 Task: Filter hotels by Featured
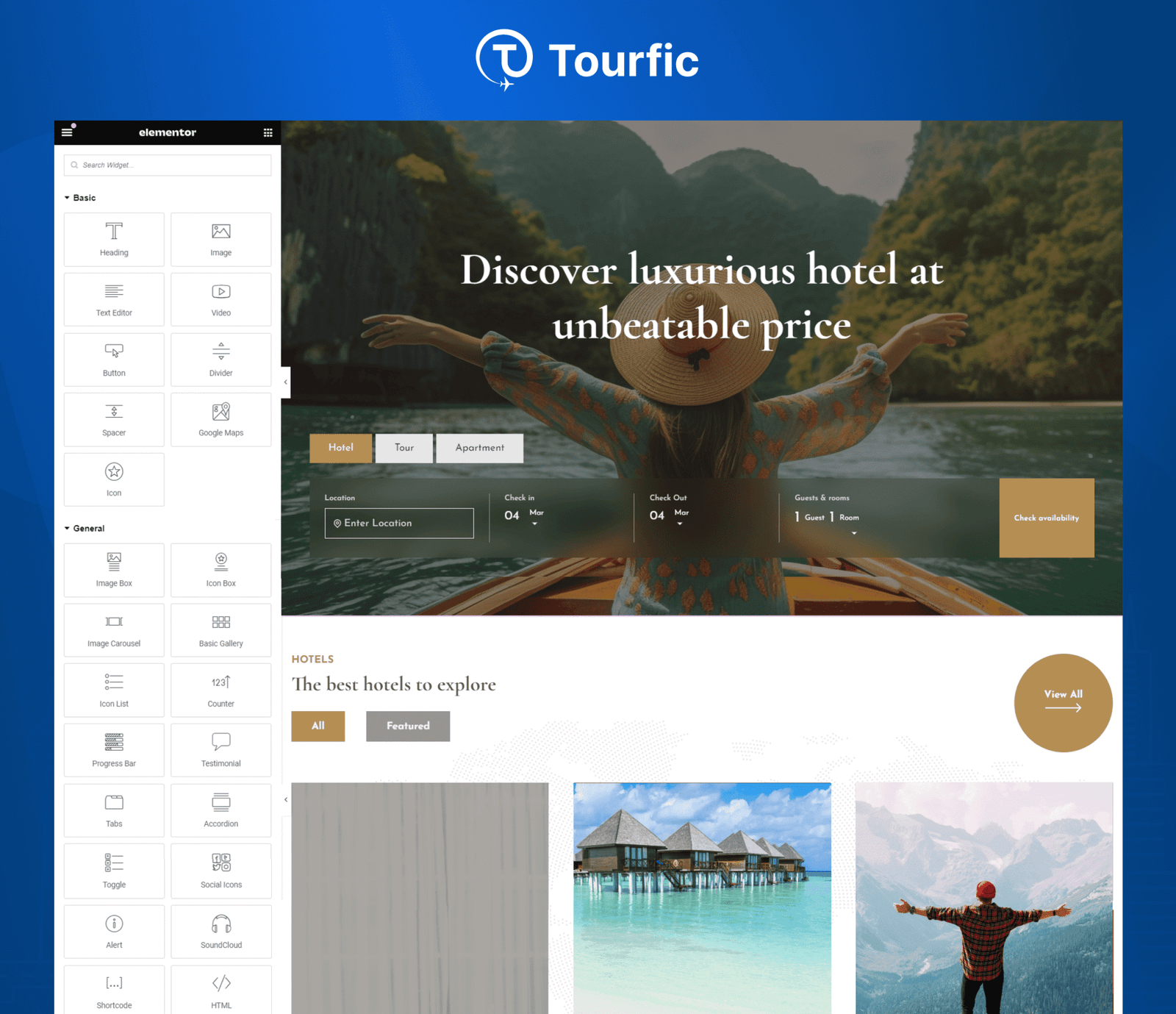pyautogui.click(x=408, y=726)
